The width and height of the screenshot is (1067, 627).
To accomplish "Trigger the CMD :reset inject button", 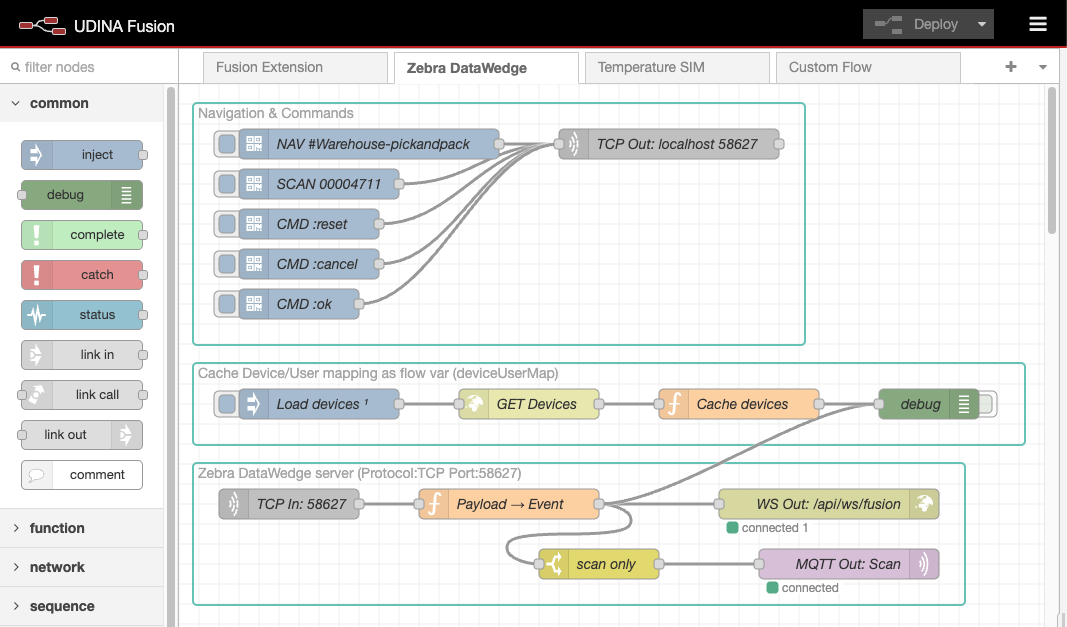I will point(227,224).
